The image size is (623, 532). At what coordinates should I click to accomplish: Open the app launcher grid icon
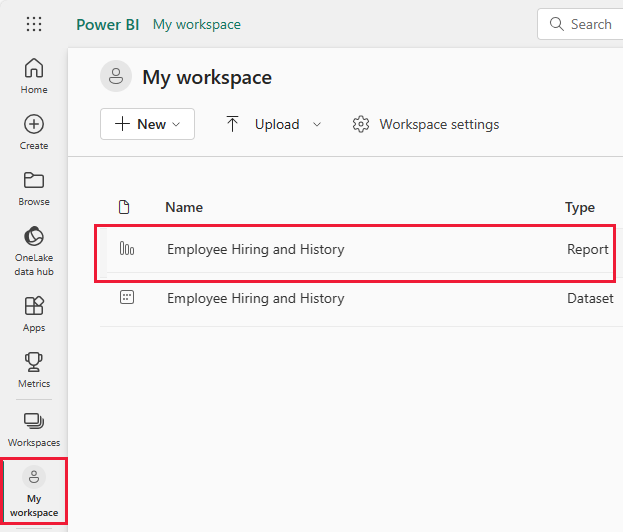[34, 24]
